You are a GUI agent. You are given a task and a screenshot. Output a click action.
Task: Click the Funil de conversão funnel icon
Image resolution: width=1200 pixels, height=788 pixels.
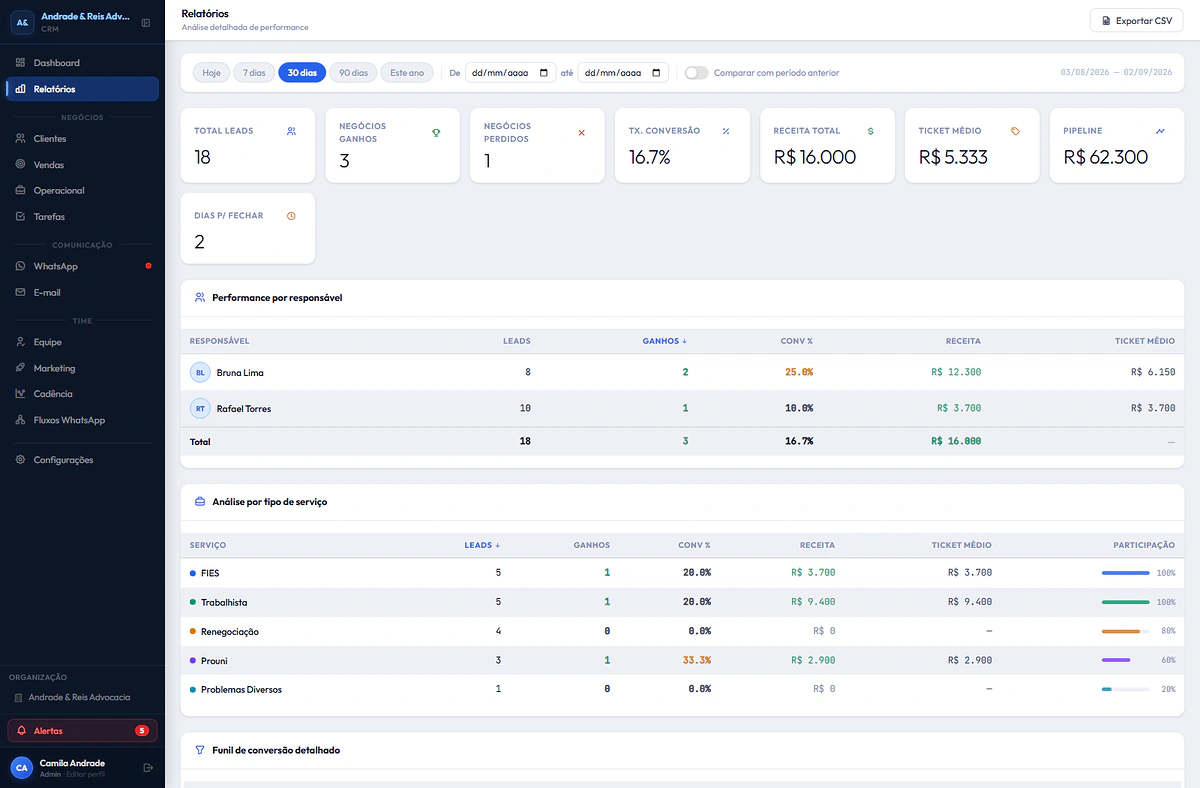(x=200, y=750)
